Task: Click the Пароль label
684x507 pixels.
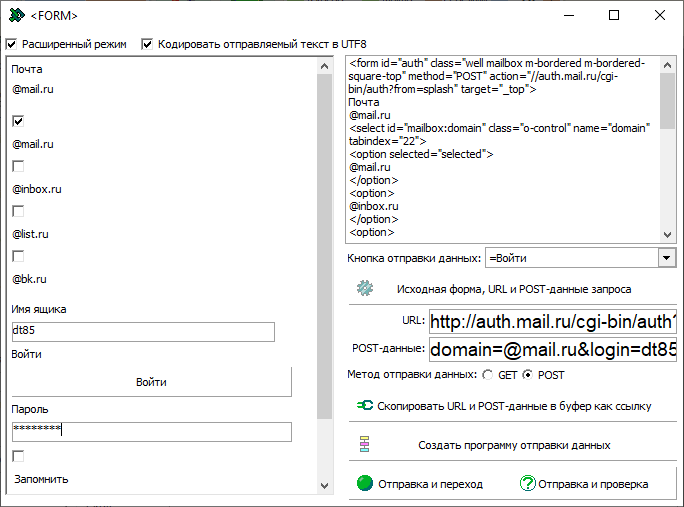Action: coord(30,409)
